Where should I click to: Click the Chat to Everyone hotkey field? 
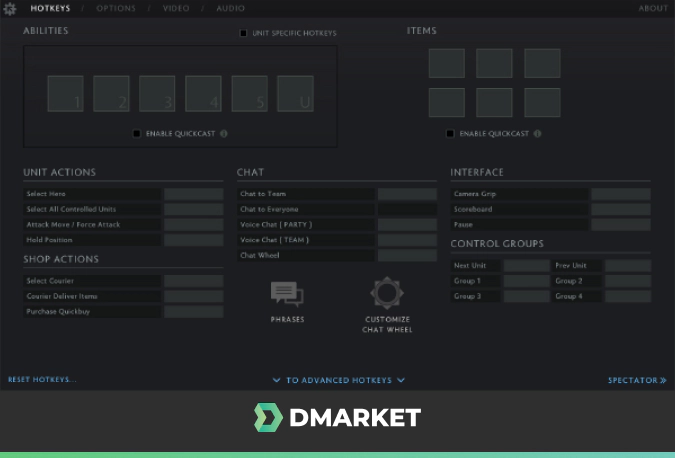(407, 209)
